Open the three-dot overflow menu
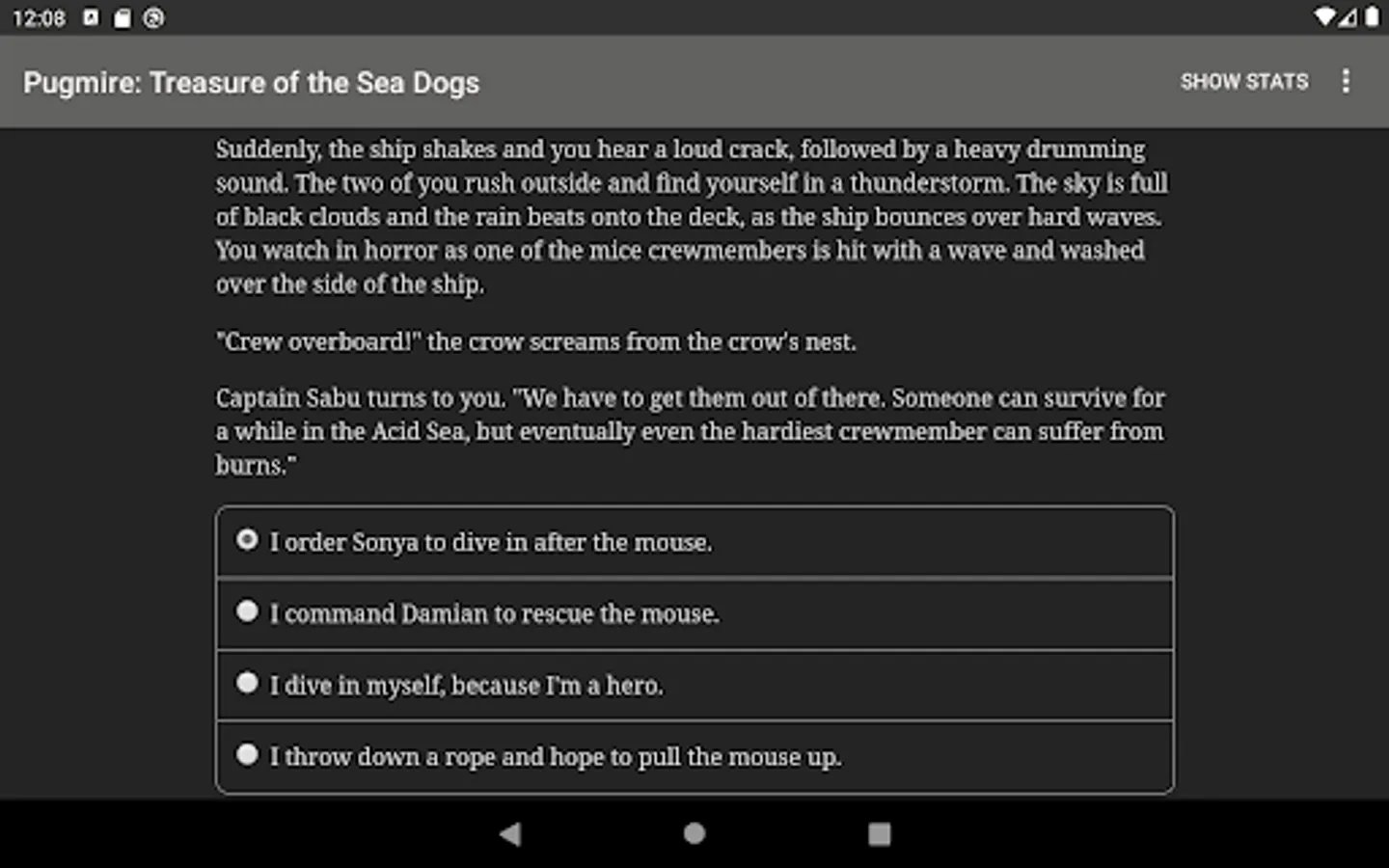1389x868 pixels. click(x=1346, y=82)
